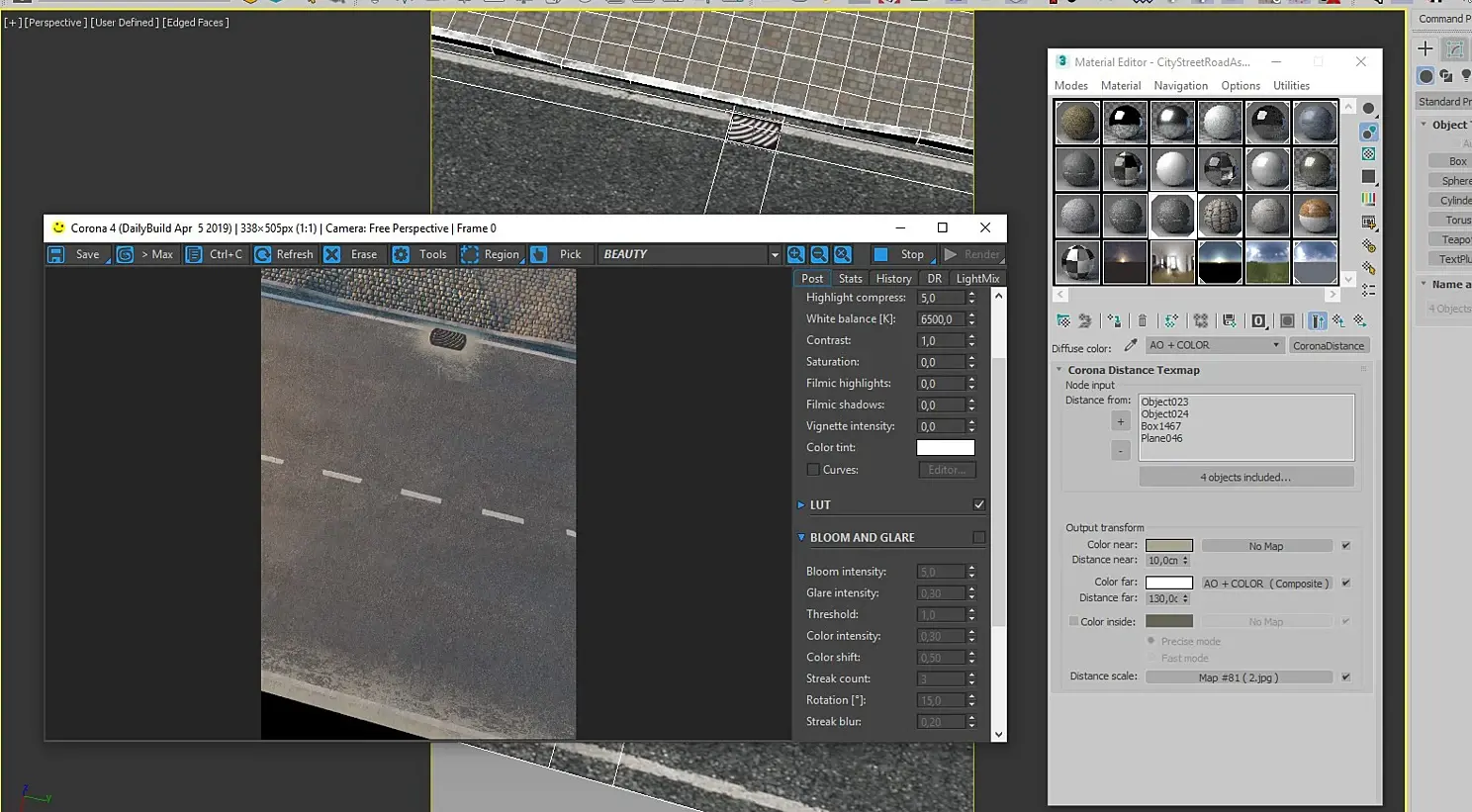Image resolution: width=1472 pixels, height=812 pixels.
Task: Open the AO + COLOR map name dropdown
Action: coord(1214,345)
